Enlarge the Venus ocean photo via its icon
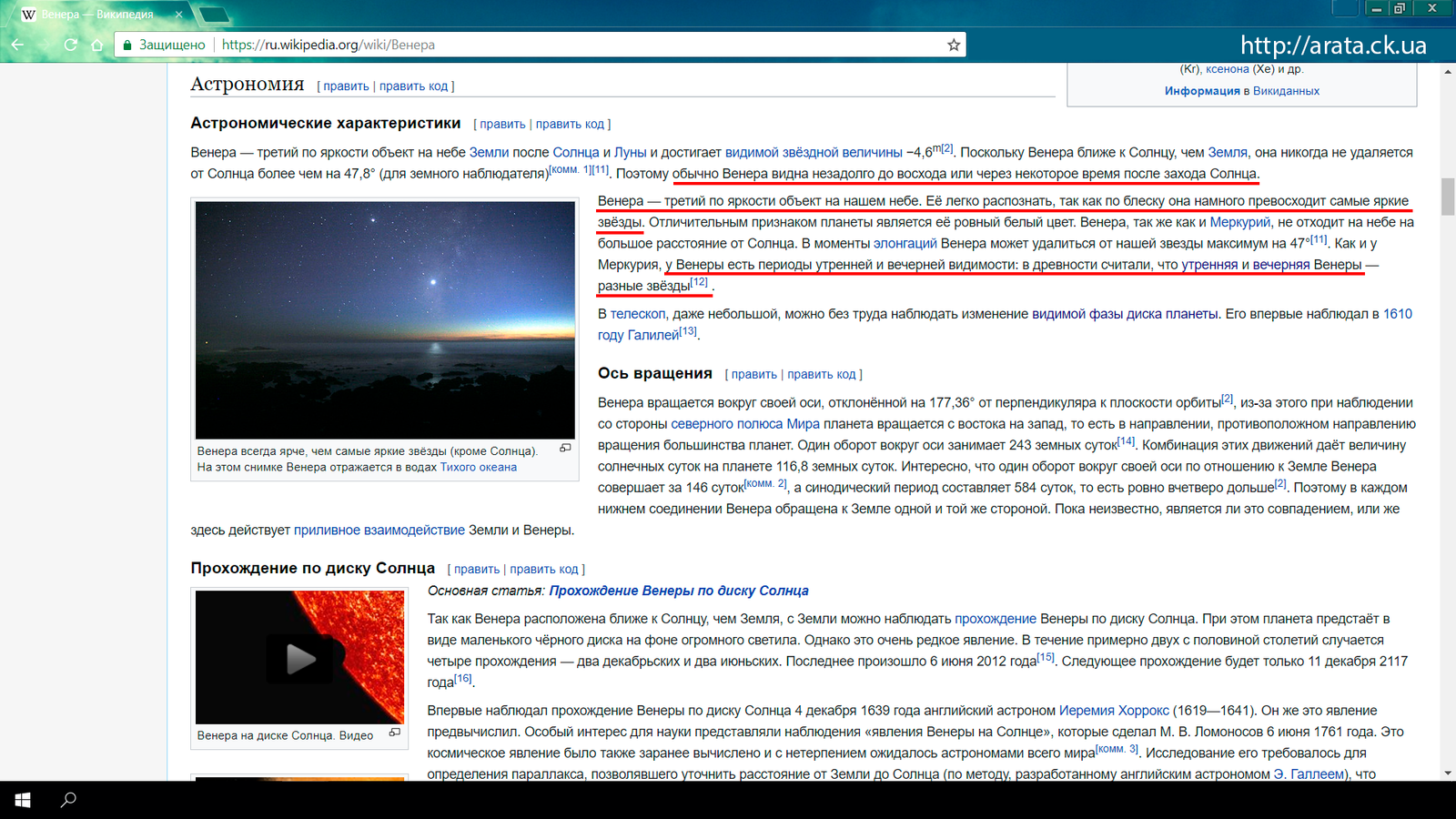 (565, 448)
